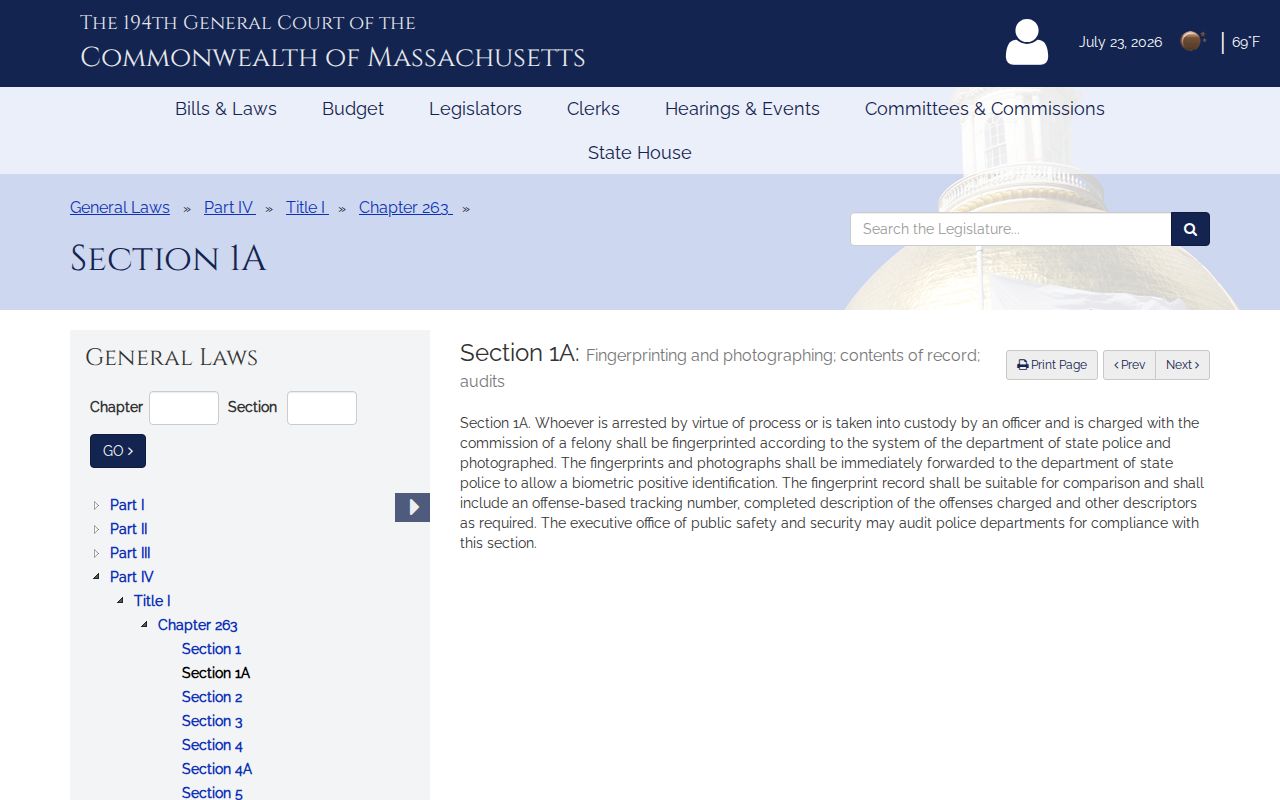Open Part II in the tree
Viewport: 1280px width, 800px height.
(x=129, y=529)
